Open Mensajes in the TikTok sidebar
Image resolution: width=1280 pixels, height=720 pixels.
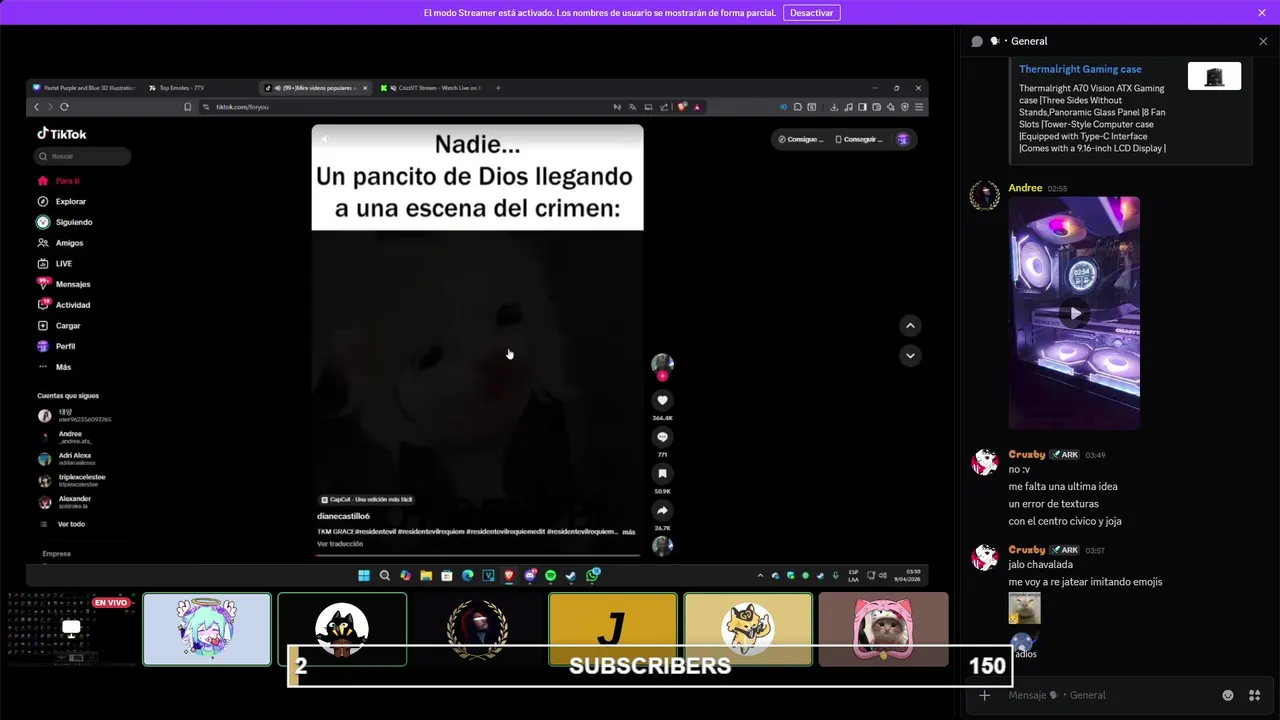tap(64, 284)
